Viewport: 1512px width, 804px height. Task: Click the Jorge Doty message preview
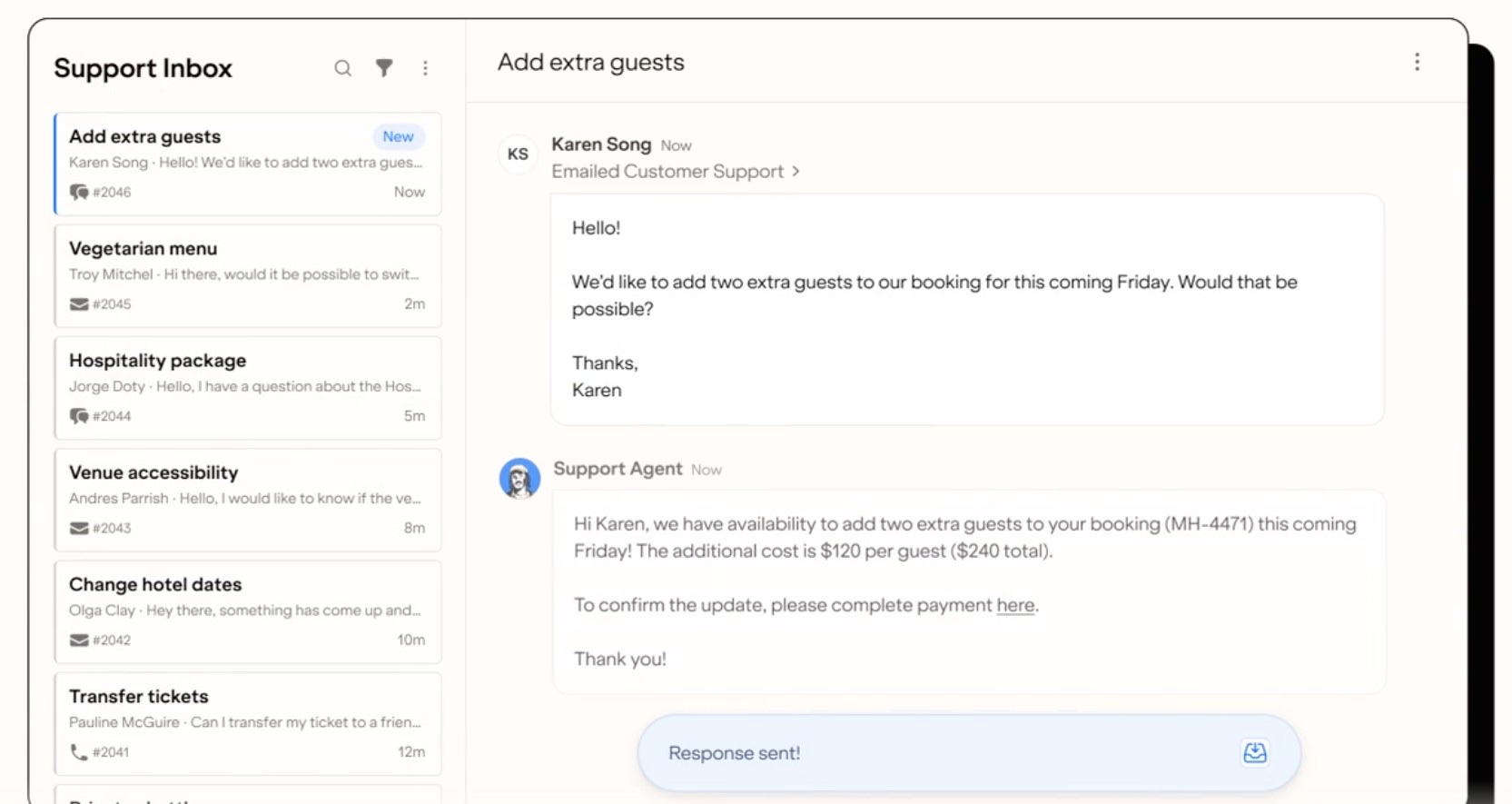(245, 386)
